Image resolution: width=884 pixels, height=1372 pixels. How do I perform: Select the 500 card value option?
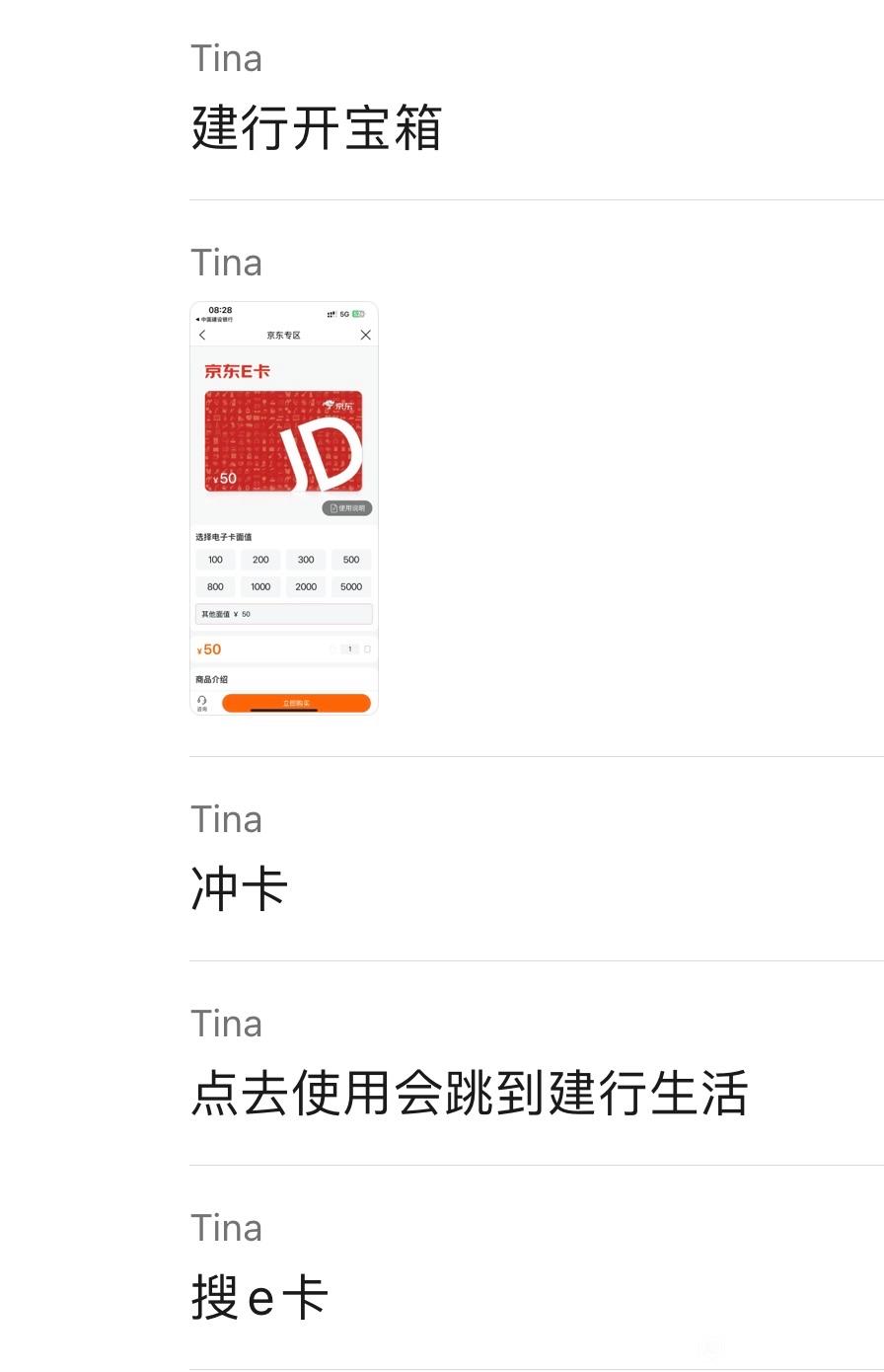coord(351,560)
